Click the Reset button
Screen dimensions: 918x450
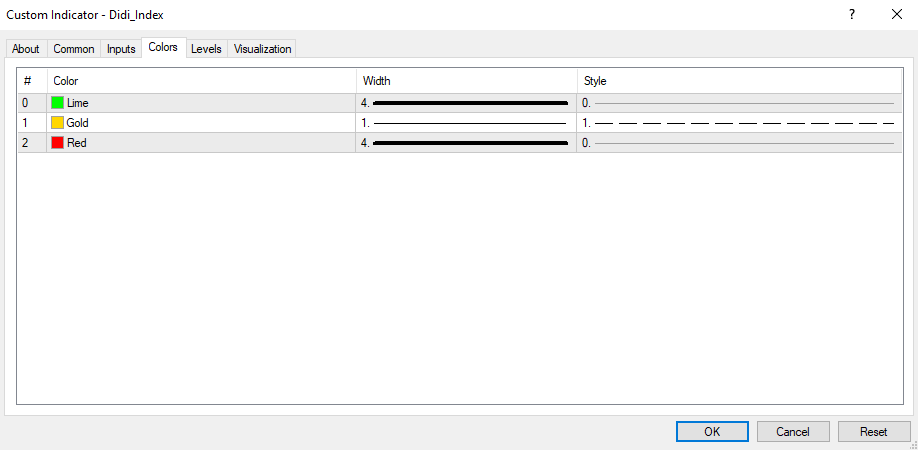point(874,432)
